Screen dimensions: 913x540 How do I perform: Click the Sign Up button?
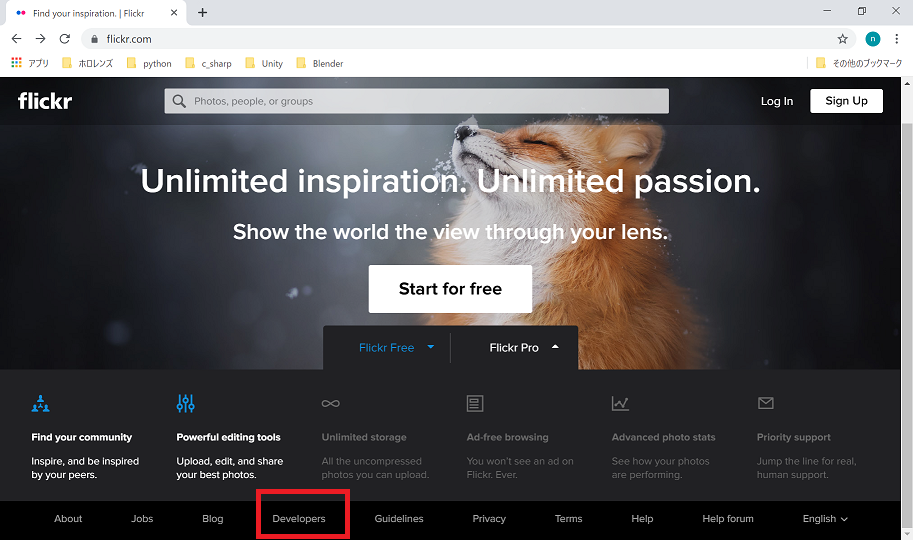(x=846, y=101)
